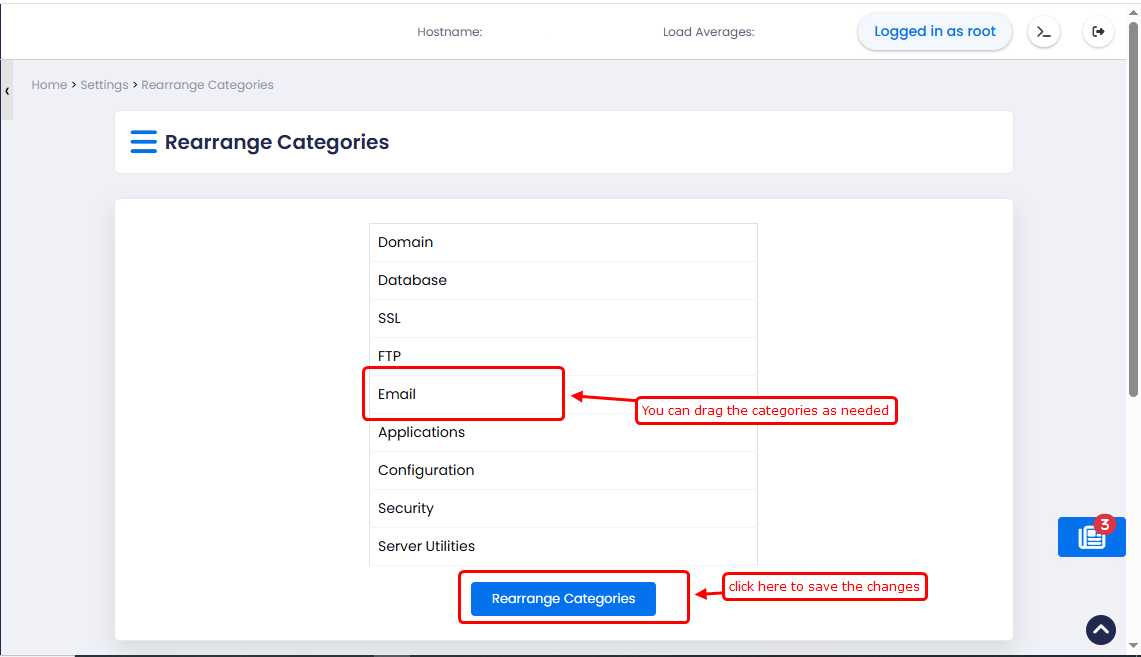Open the news feed icon with badge 3

coord(1092,537)
